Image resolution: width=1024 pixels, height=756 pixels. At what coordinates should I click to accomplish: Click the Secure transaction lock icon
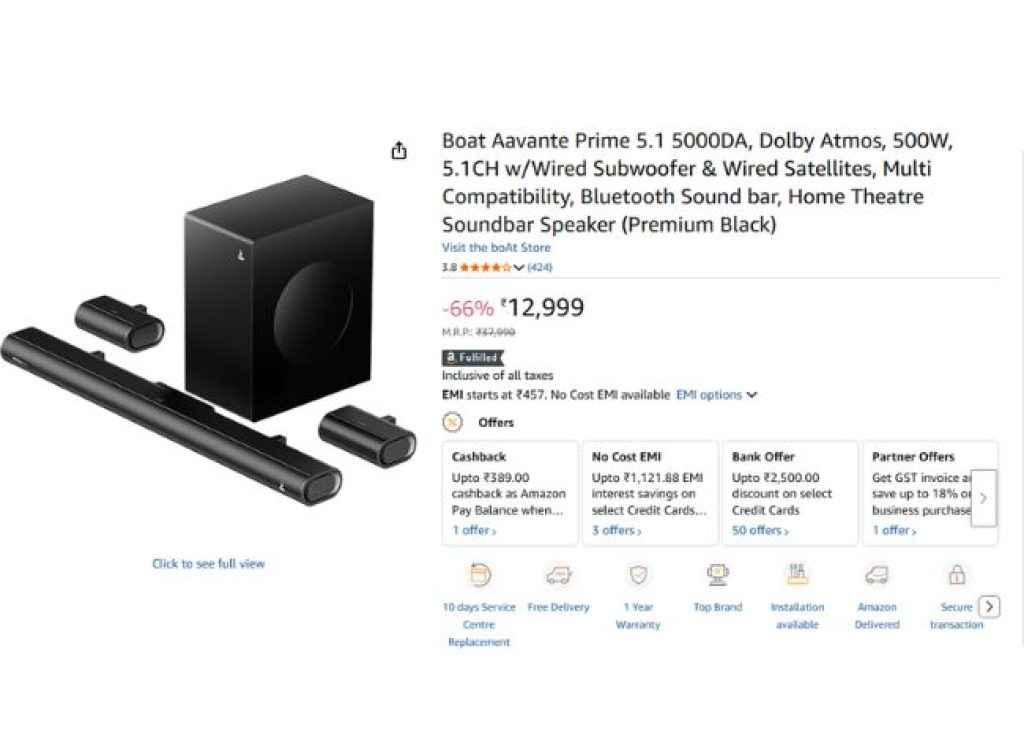pyautogui.click(x=957, y=575)
